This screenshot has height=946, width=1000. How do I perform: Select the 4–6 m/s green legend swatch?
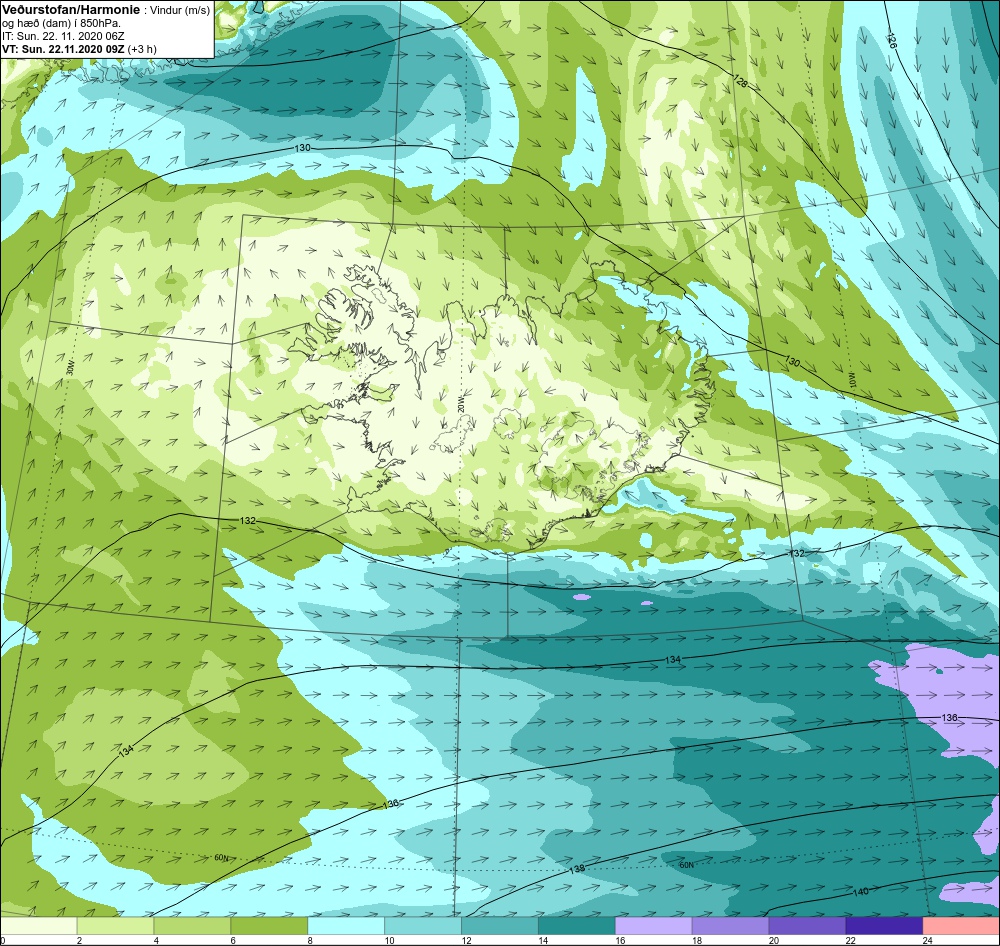[x=192, y=925]
